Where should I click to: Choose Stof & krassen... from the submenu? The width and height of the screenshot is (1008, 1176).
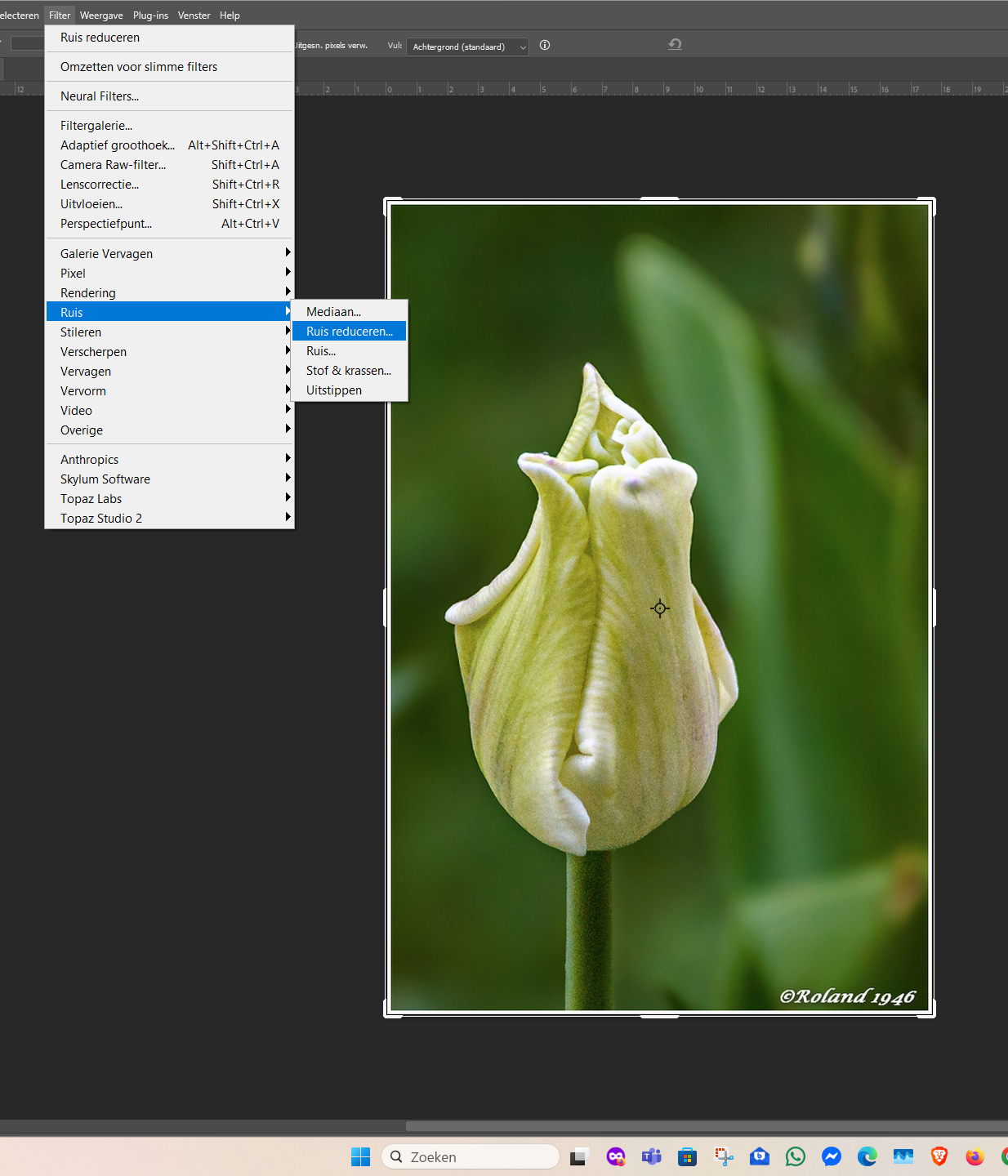tap(349, 371)
